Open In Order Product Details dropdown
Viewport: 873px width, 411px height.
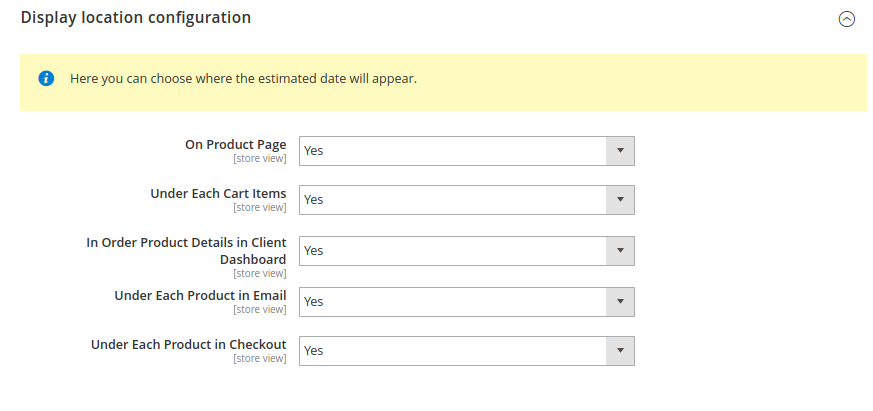pyautogui.click(x=467, y=251)
